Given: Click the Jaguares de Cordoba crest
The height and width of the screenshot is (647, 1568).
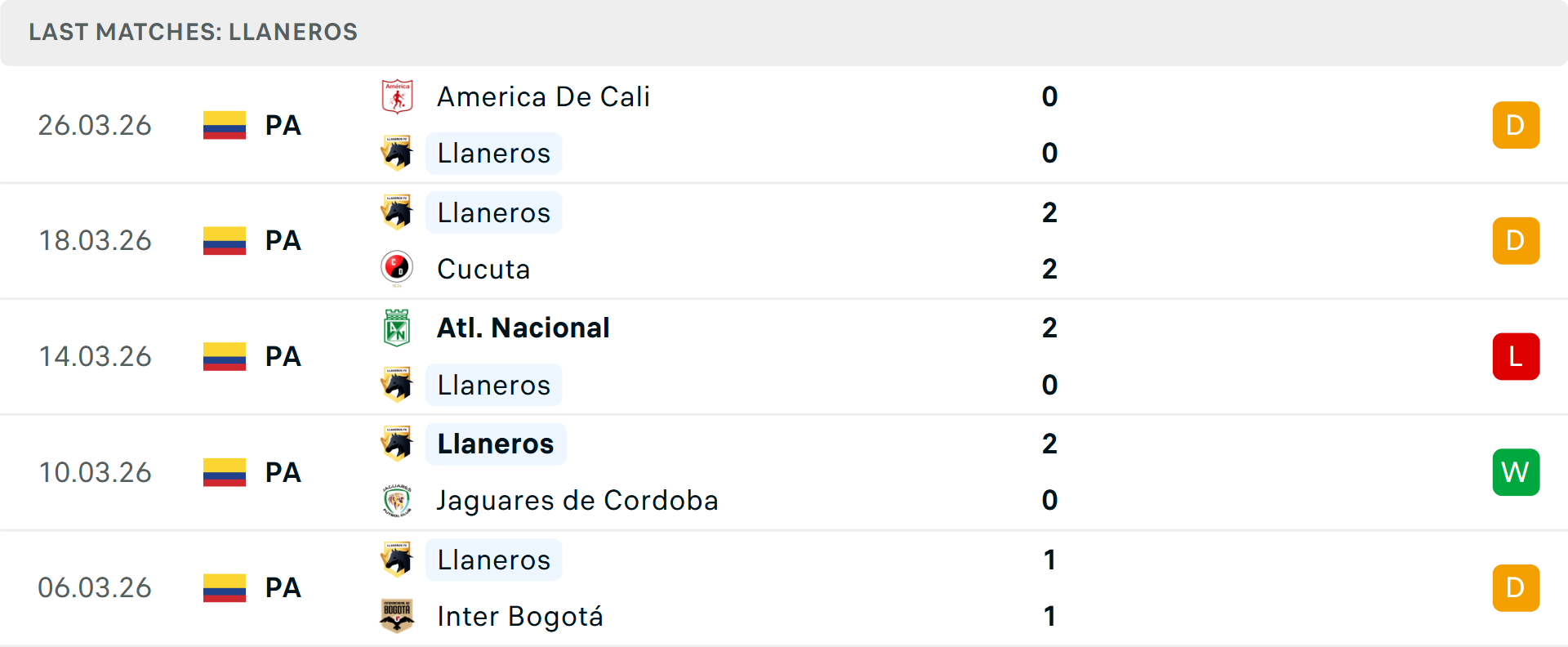Looking at the screenshot, I should click(398, 501).
